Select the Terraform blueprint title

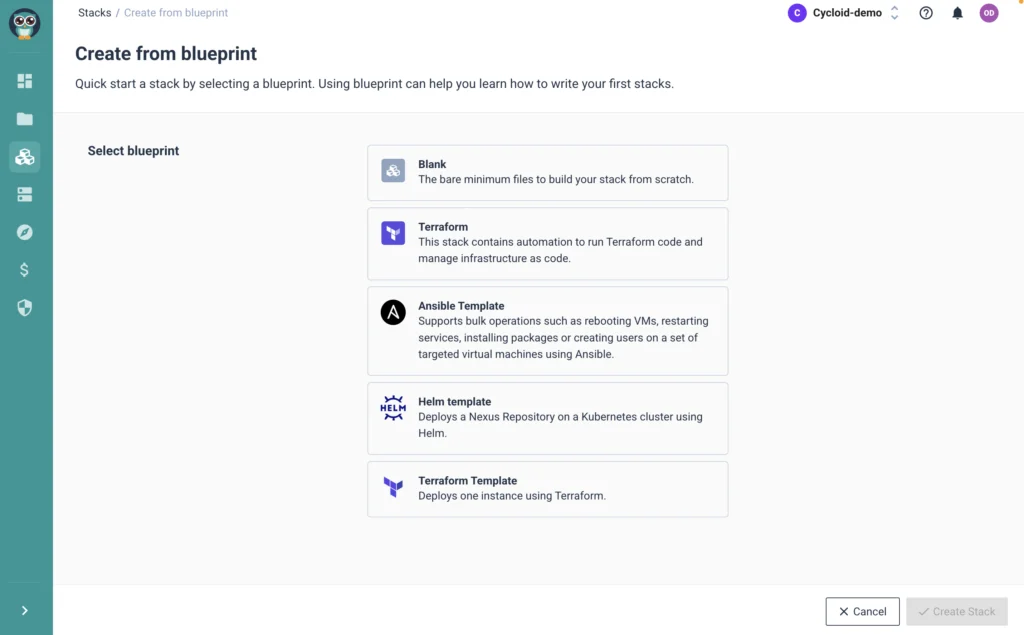(x=443, y=227)
